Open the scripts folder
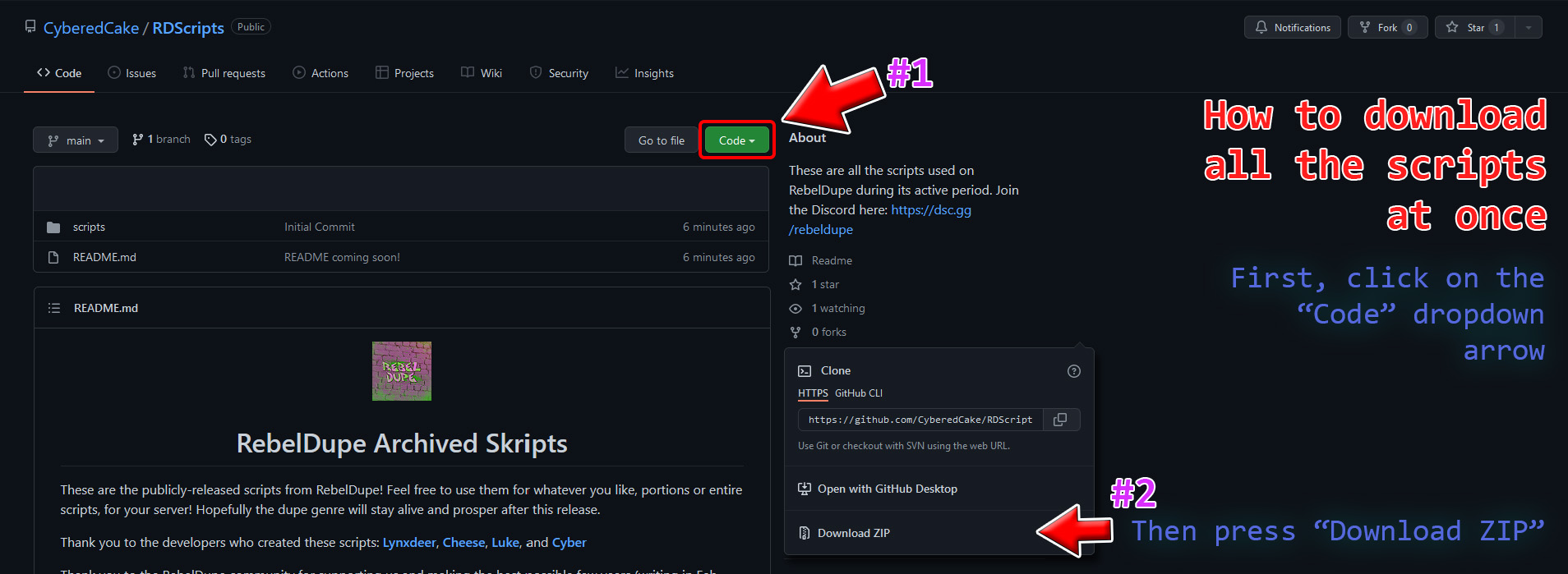The width and height of the screenshot is (1568, 574). (x=89, y=227)
